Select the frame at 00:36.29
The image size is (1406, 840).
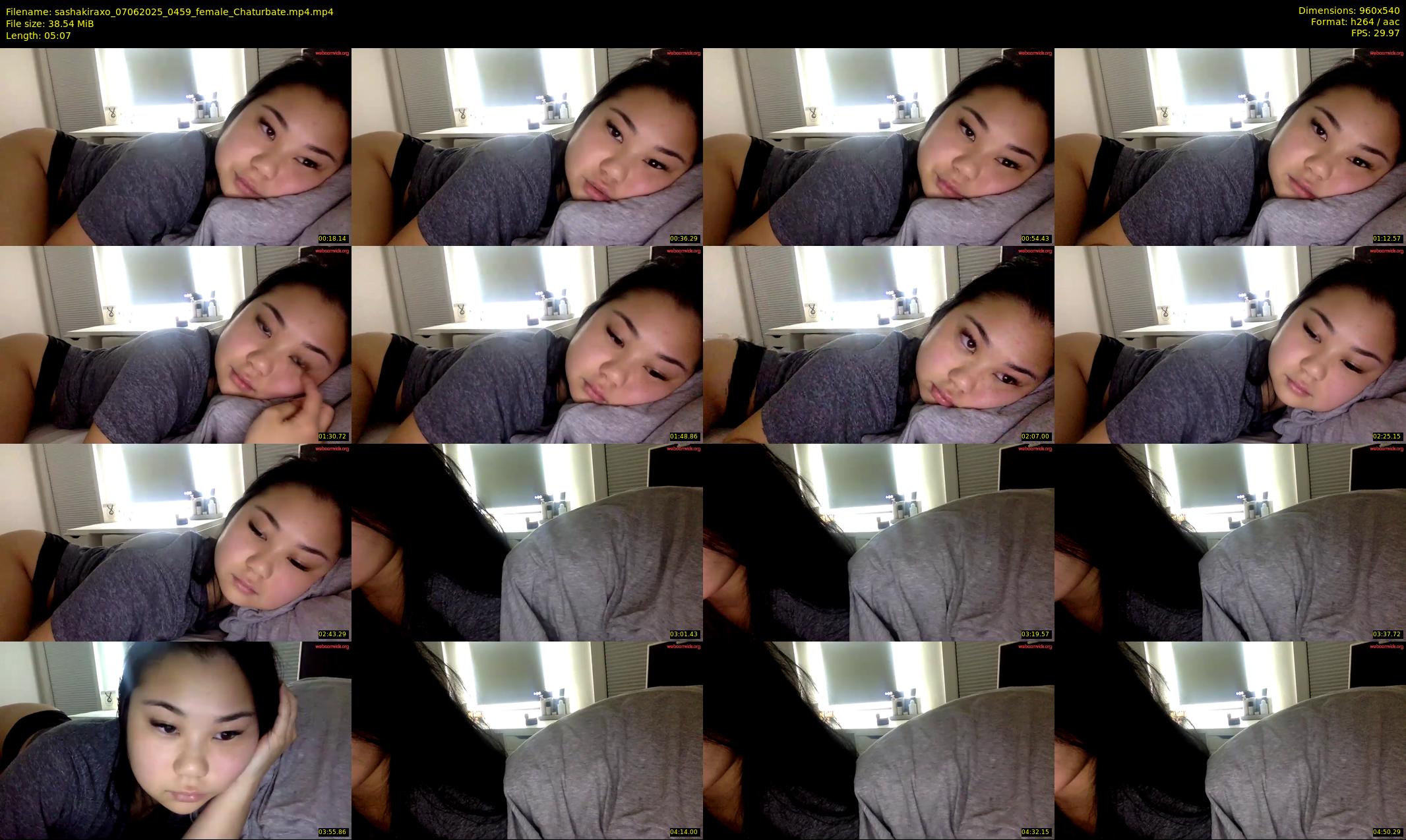click(x=527, y=146)
